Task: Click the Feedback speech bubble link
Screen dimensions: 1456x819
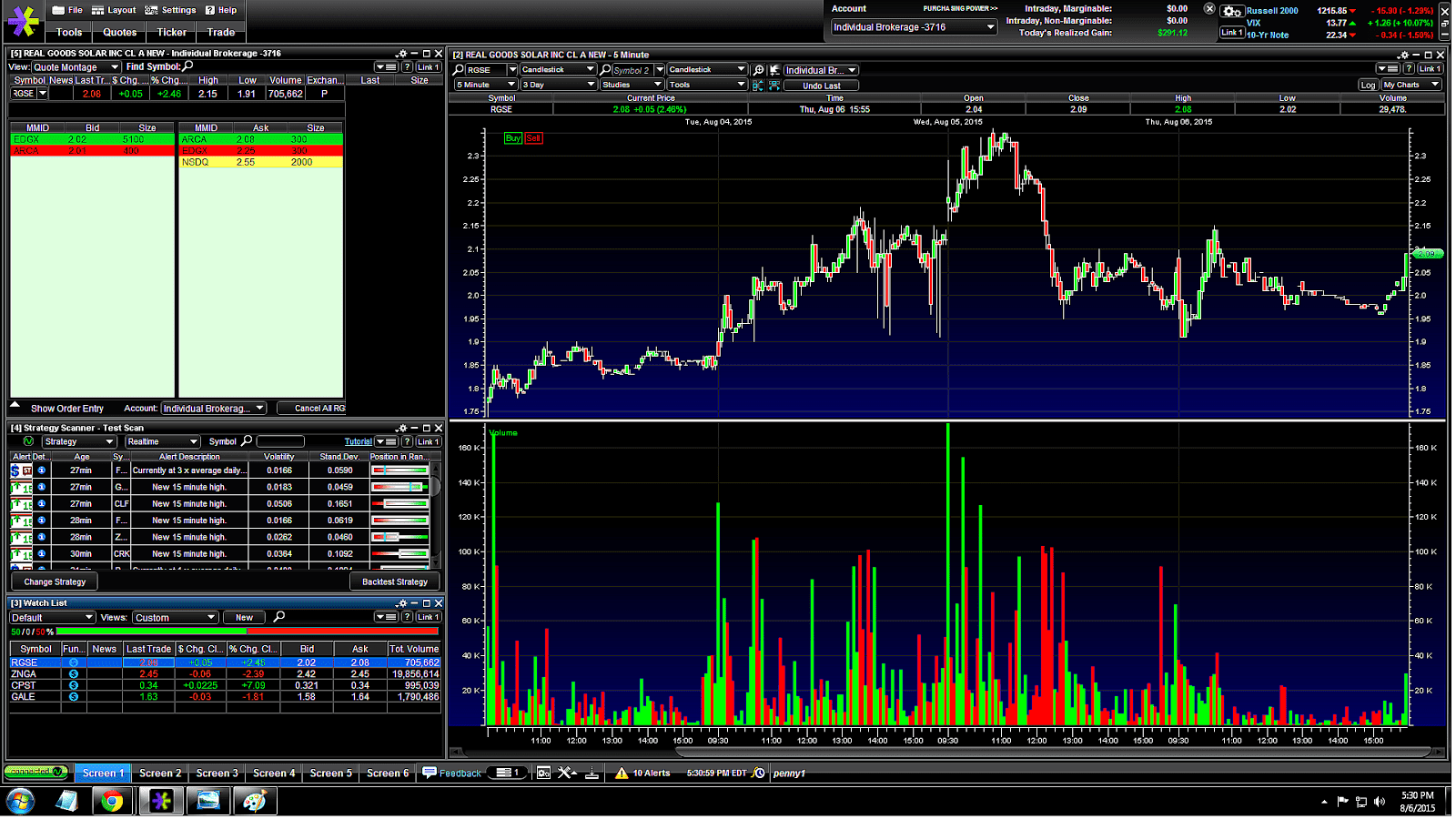Action: pos(452,773)
